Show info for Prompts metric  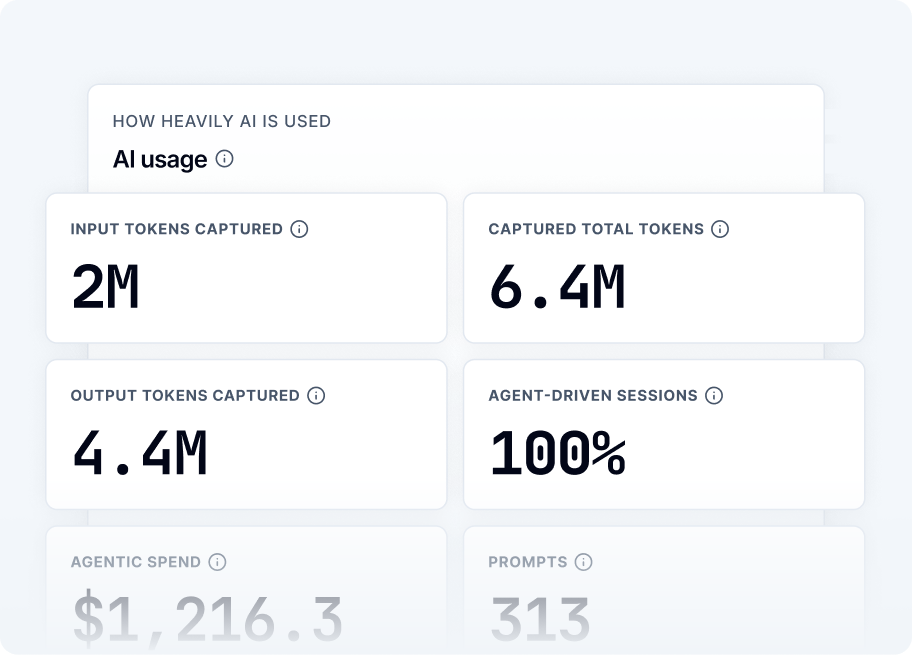(583, 562)
